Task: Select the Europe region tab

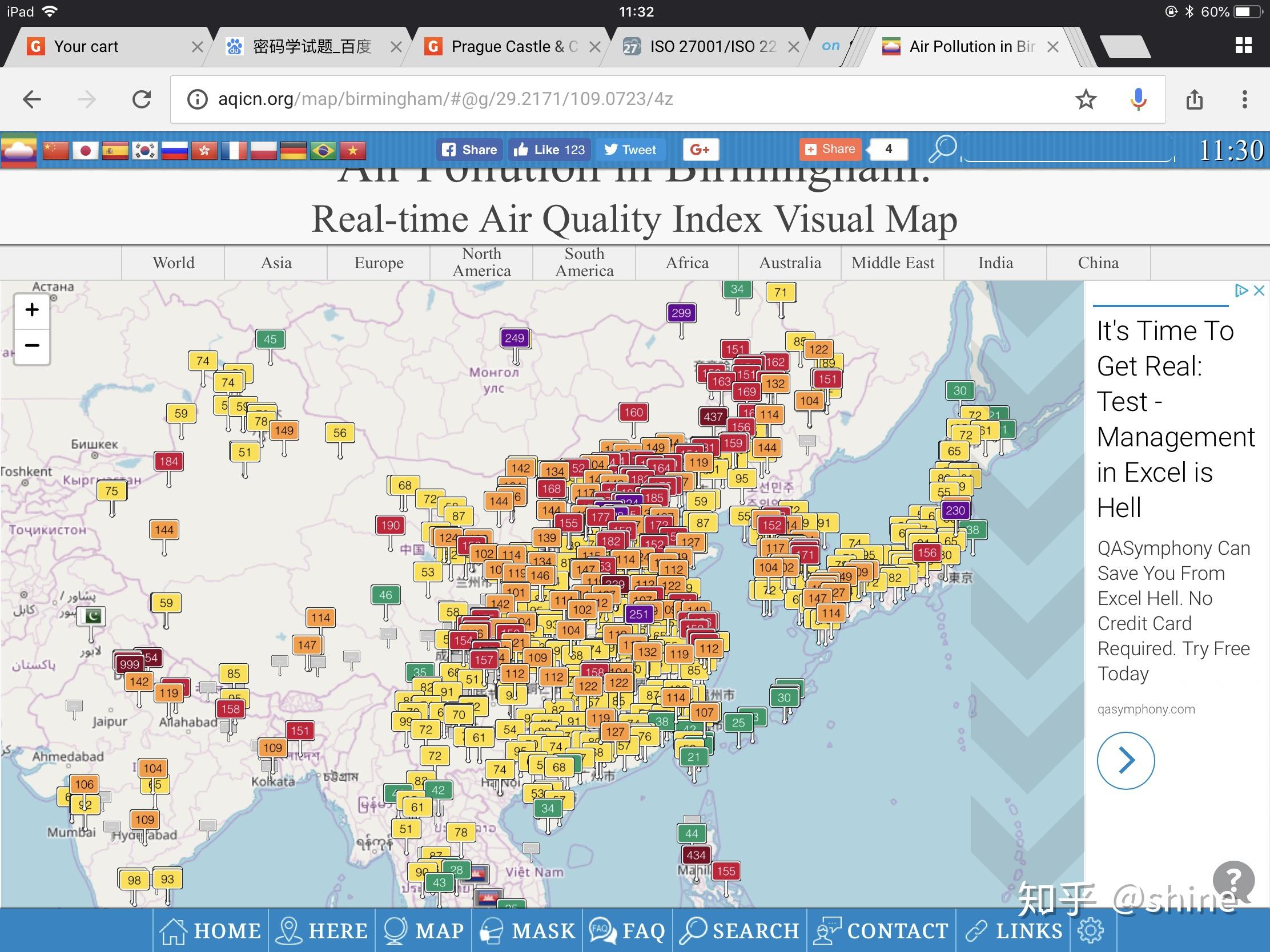Action: 379,263
